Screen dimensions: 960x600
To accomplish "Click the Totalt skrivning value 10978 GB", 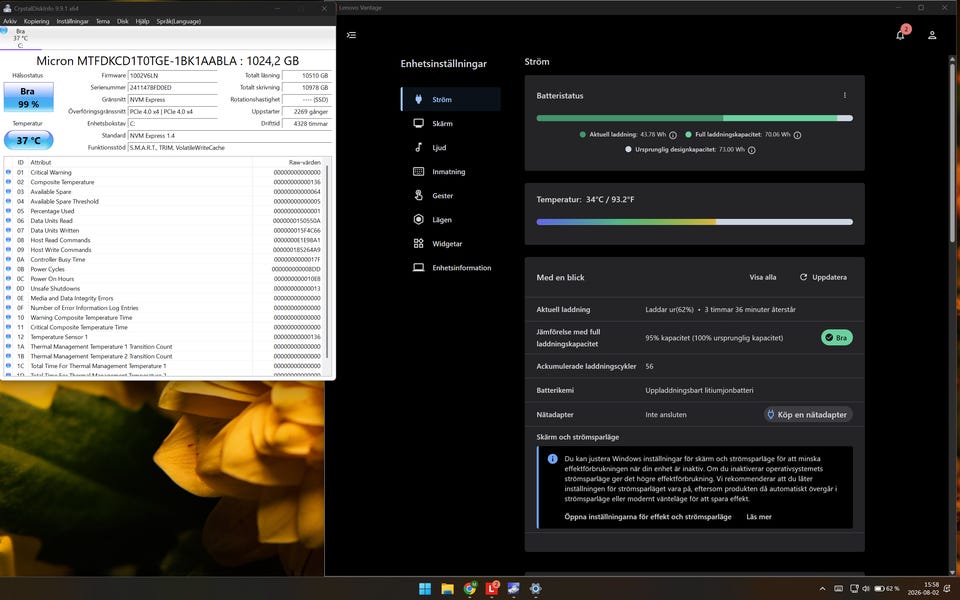I will (x=307, y=88).
